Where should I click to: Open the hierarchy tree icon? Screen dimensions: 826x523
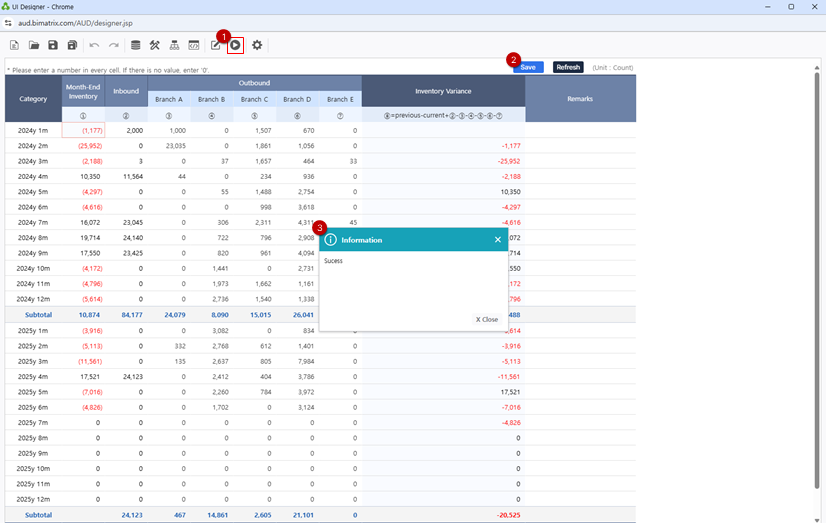pyautogui.click(x=174, y=45)
